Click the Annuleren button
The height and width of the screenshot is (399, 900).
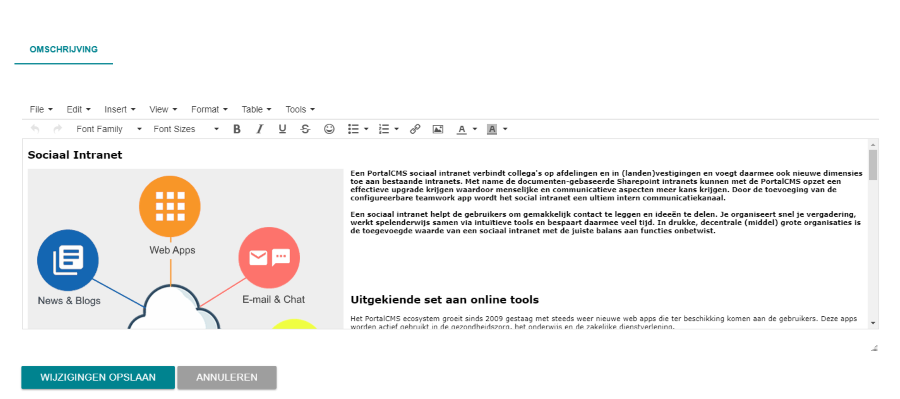click(x=227, y=378)
